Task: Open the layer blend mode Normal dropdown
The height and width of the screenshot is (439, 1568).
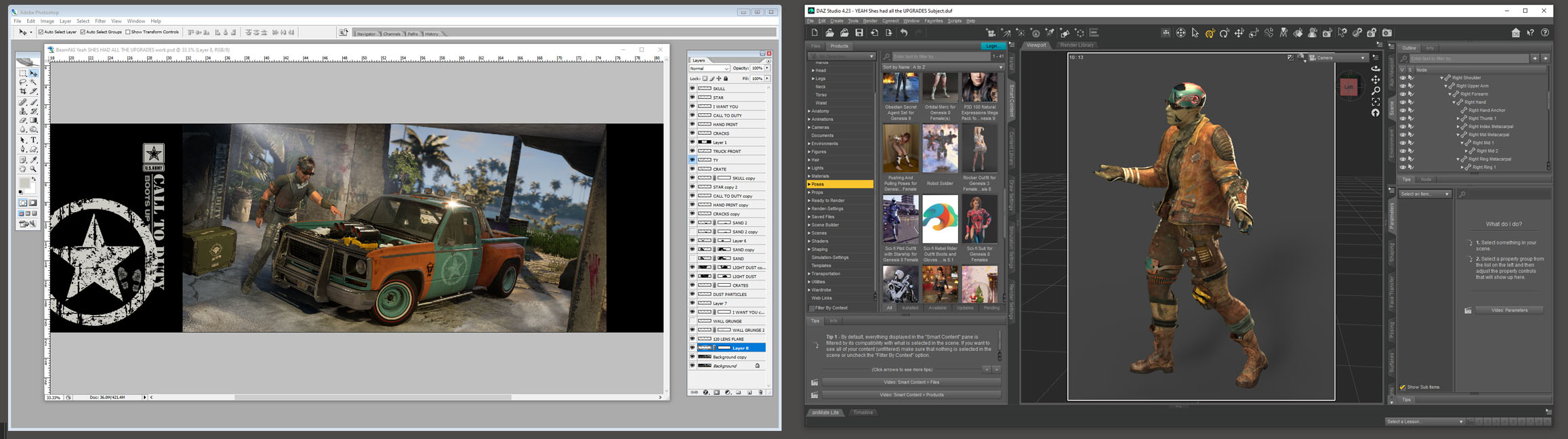Action: [709, 68]
